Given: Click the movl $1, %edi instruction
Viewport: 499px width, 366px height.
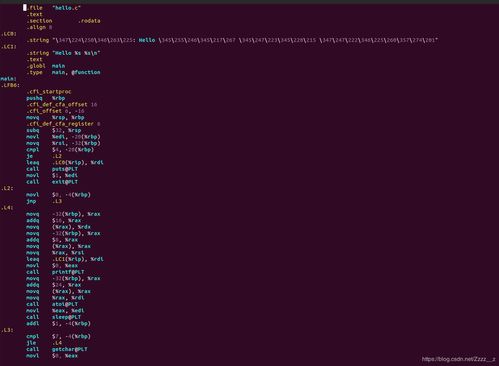Looking at the screenshot, I should click(52, 175).
